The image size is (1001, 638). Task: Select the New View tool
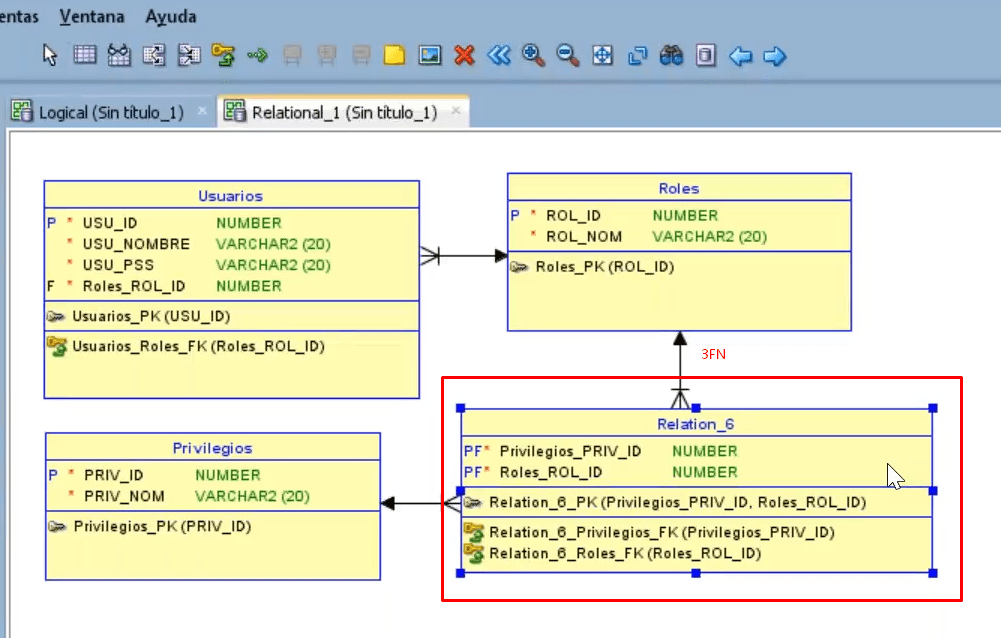pos(120,55)
